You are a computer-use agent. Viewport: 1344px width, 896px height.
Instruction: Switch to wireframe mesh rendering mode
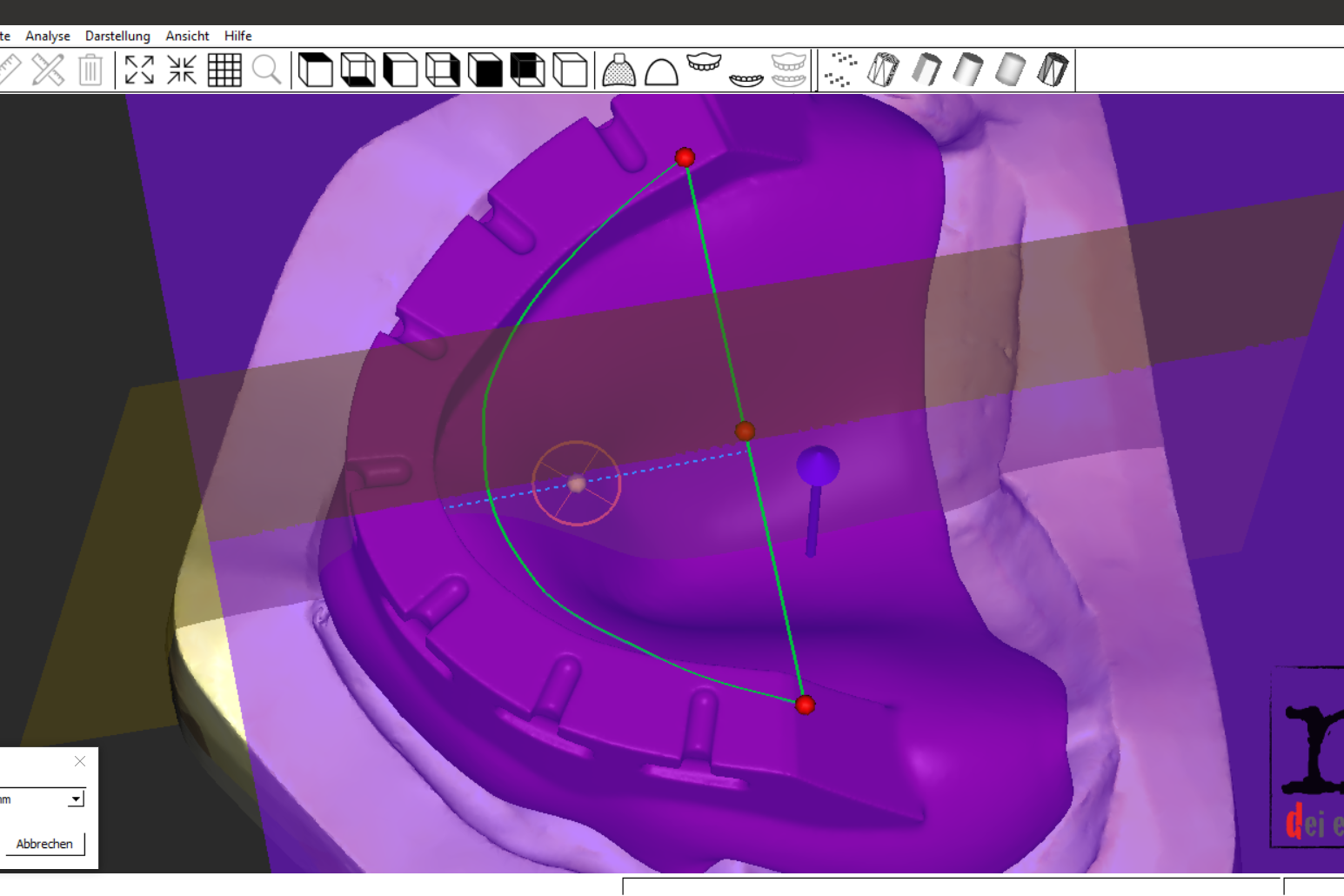point(883,70)
